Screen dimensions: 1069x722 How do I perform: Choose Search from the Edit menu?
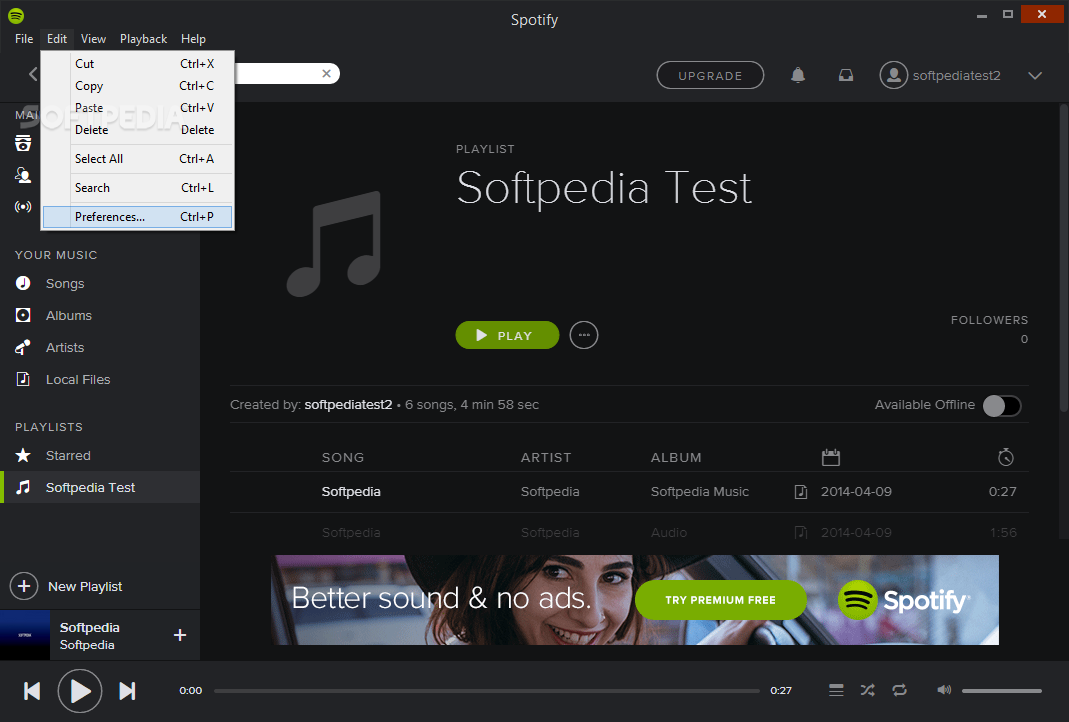point(138,187)
